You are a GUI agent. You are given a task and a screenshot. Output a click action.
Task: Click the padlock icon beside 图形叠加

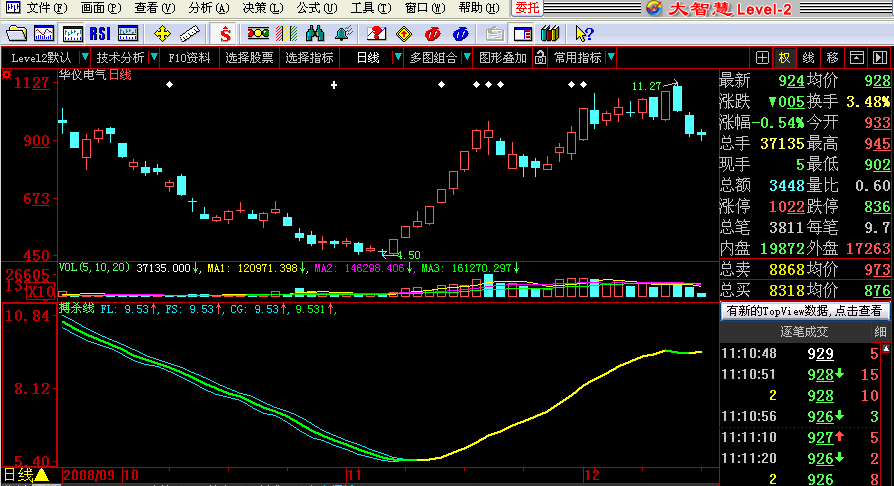pyautogui.click(x=541, y=58)
